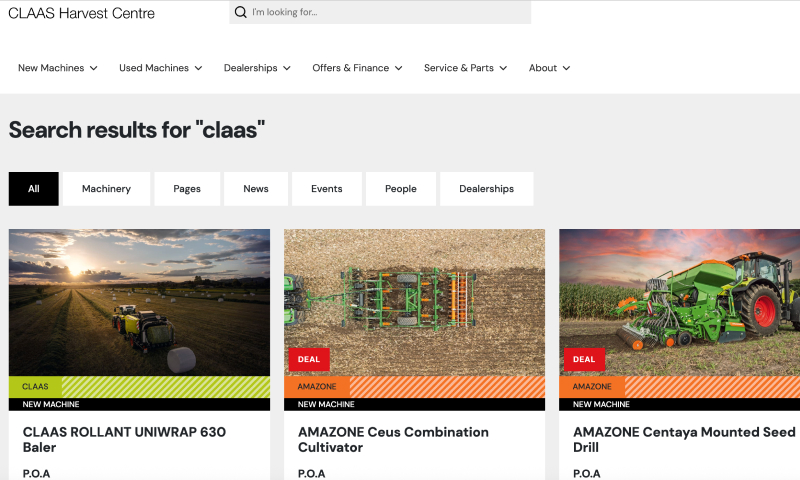Open the Offers & Finance menu
The width and height of the screenshot is (800, 480).
[x=357, y=68]
